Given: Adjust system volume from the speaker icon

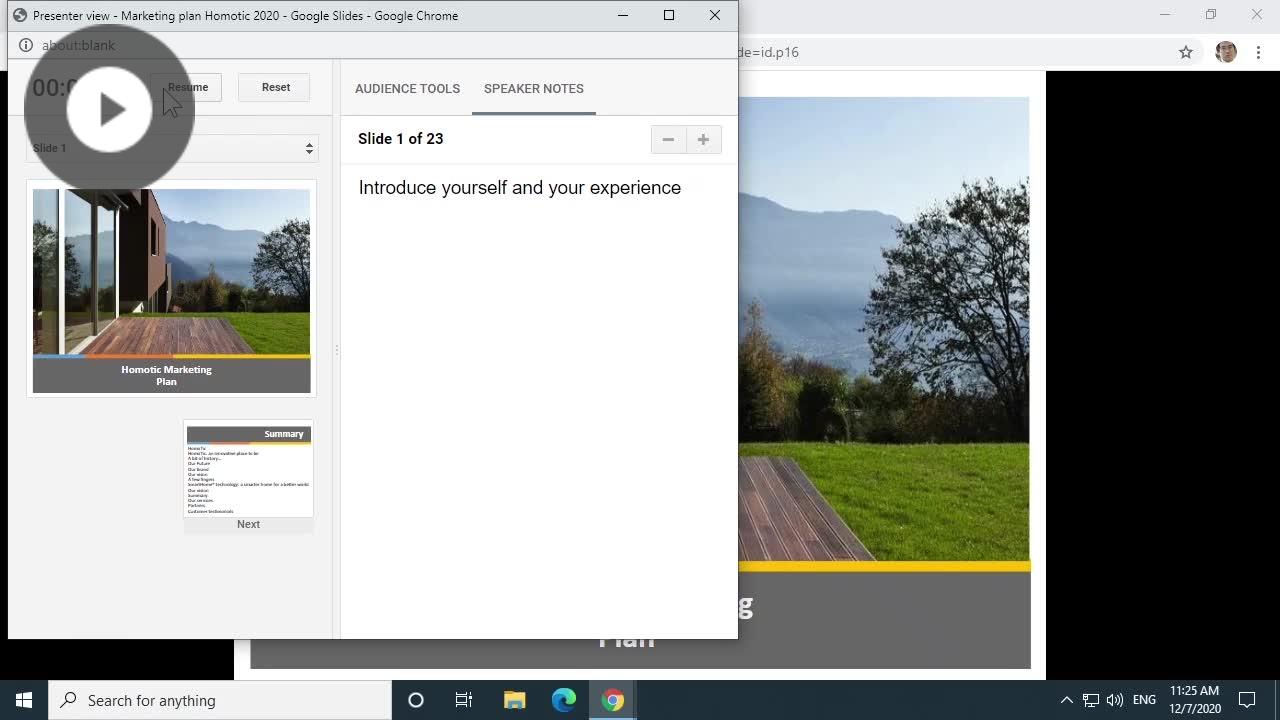Looking at the screenshot, I should click(1114, 700).
